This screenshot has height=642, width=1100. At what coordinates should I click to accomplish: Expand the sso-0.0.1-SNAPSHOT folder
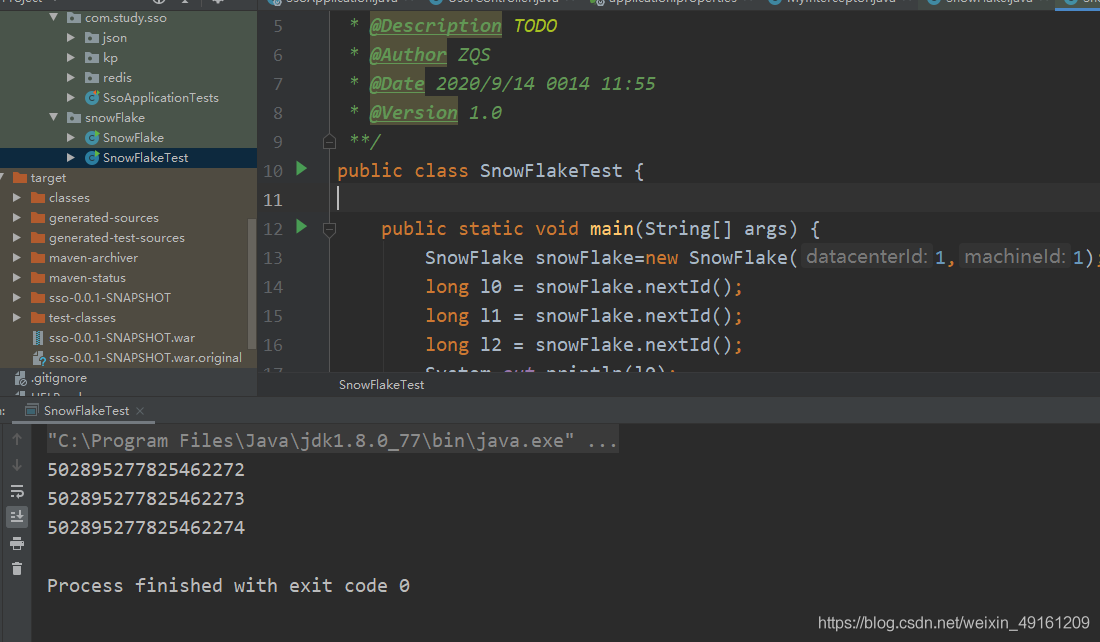pyautogui.click(x=17, y=297)
